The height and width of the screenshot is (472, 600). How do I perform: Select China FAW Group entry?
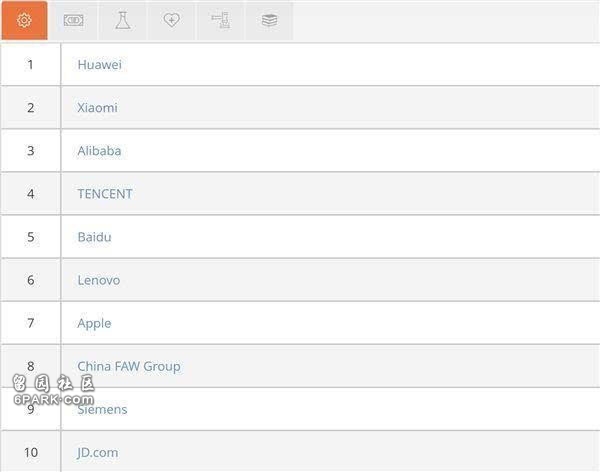pyautogui.click(x=129, y=366)
